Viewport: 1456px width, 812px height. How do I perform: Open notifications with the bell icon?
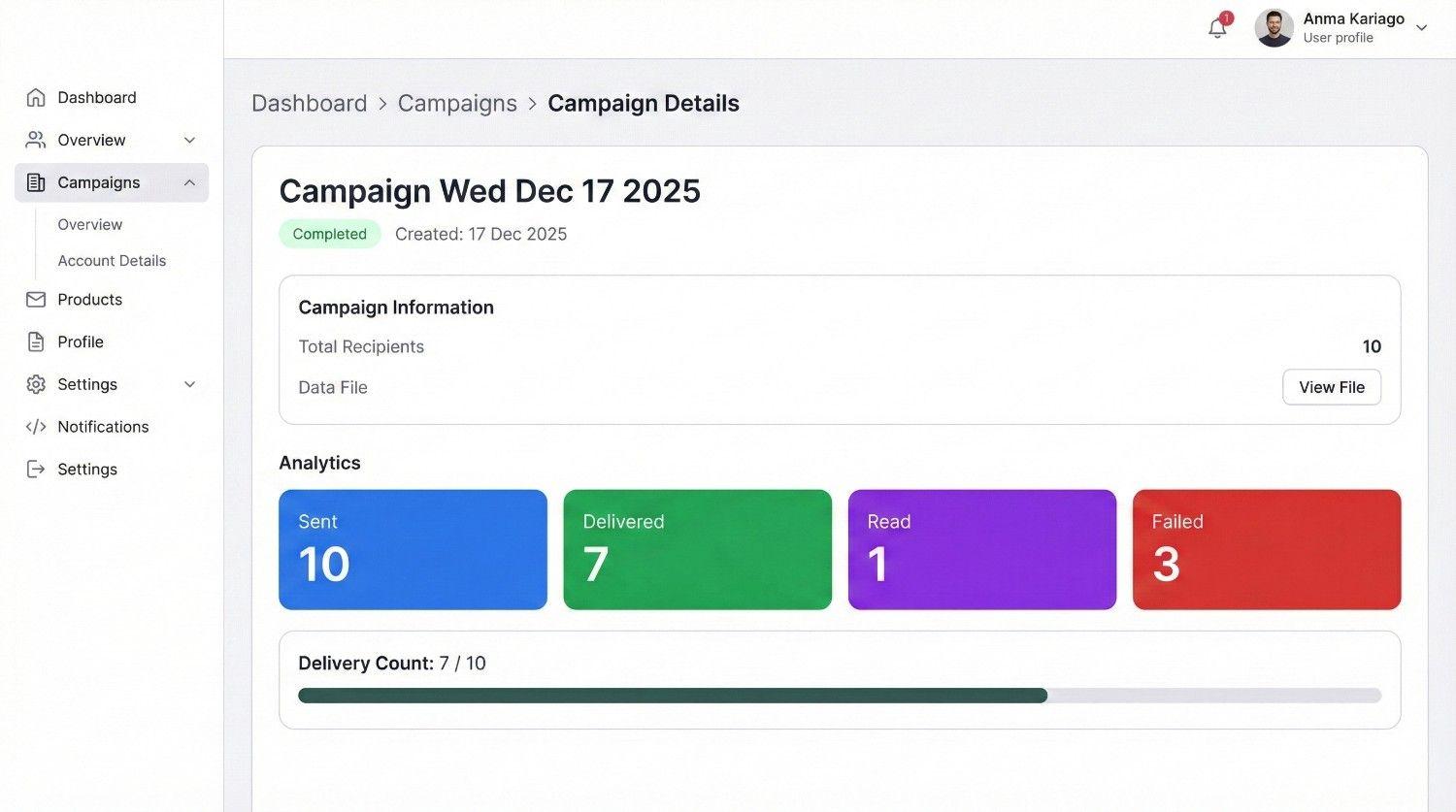[1217, 29]
